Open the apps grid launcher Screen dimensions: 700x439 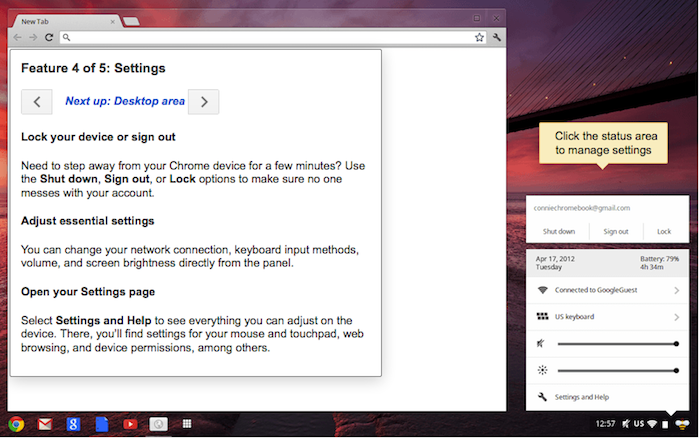185,424
